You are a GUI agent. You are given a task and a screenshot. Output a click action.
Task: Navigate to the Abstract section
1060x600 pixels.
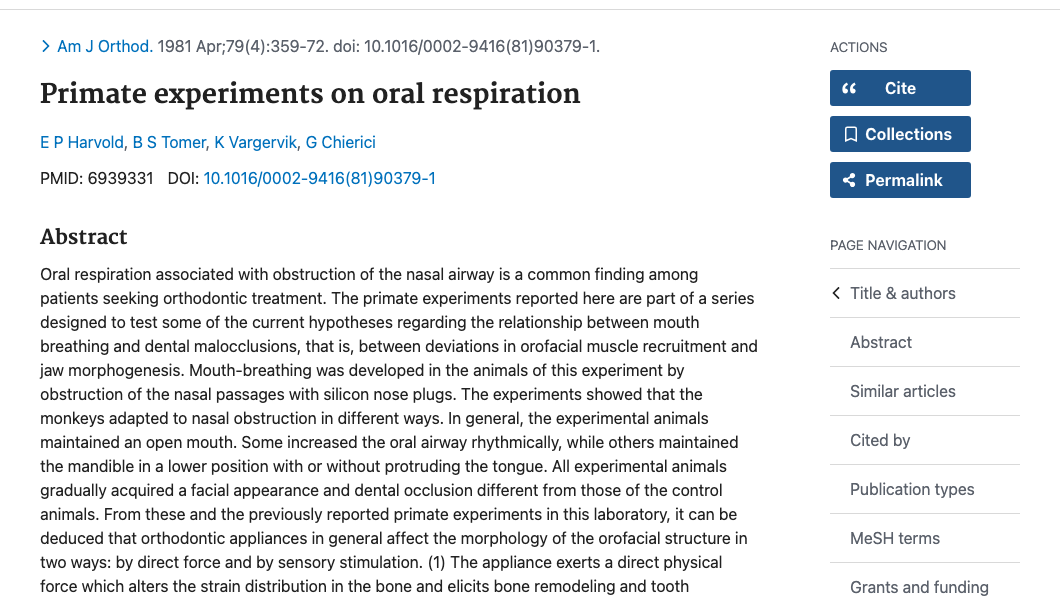coord(881,342)
